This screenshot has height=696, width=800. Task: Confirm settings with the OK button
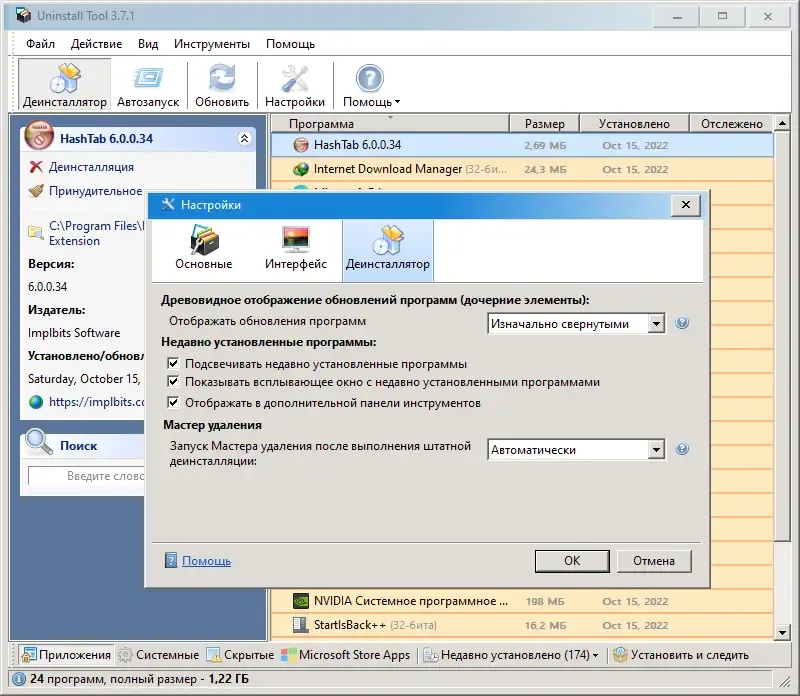click(x=571, y=560)
